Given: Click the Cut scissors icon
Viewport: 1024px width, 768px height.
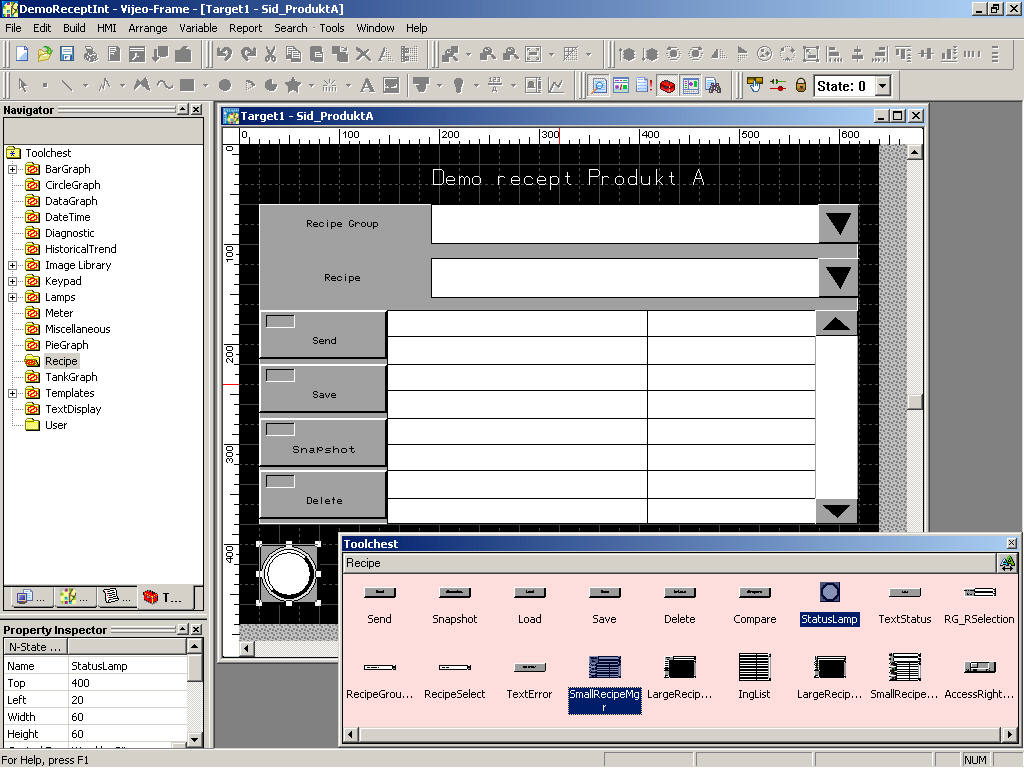Looking at the screenshot, I should [x=270, y=54].
